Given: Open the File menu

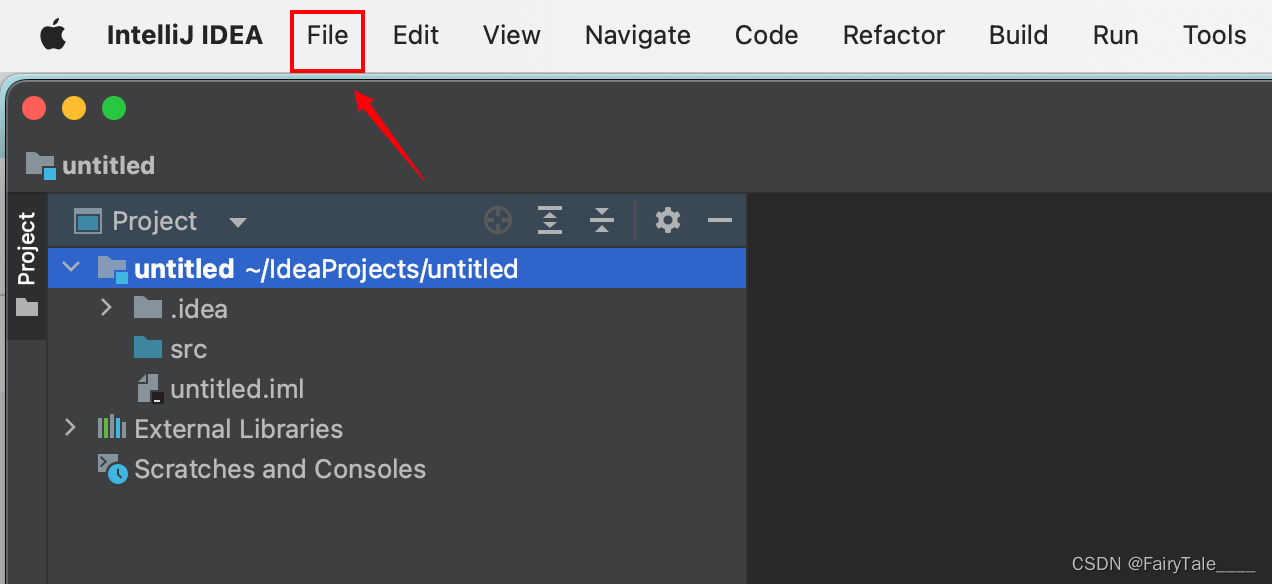Looking at the screenshot, I should click(x=327, y=35).
